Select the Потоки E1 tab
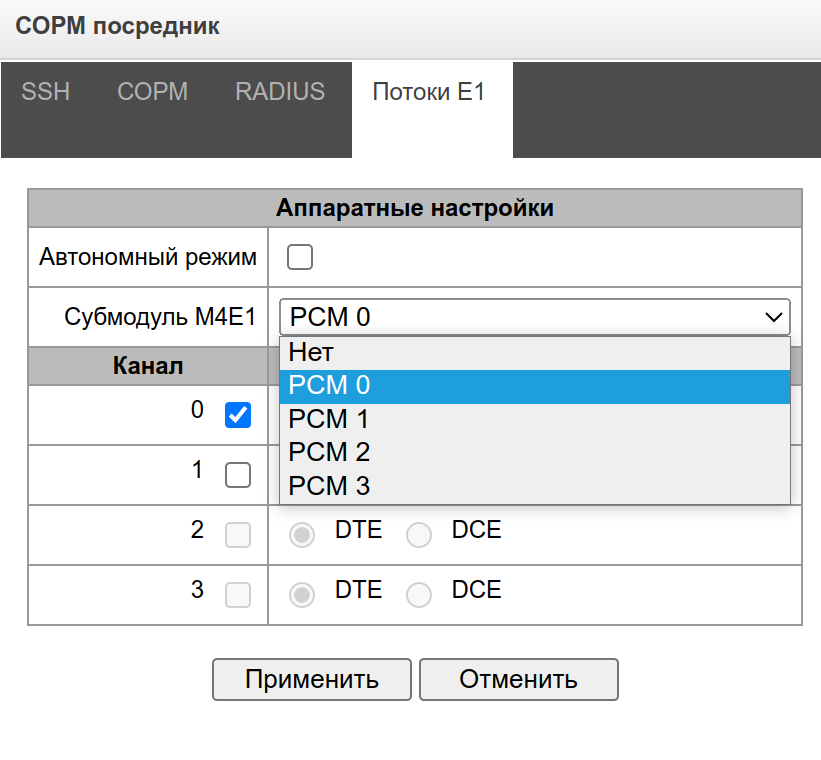821x760 pixels. click(x=428, y=93)
